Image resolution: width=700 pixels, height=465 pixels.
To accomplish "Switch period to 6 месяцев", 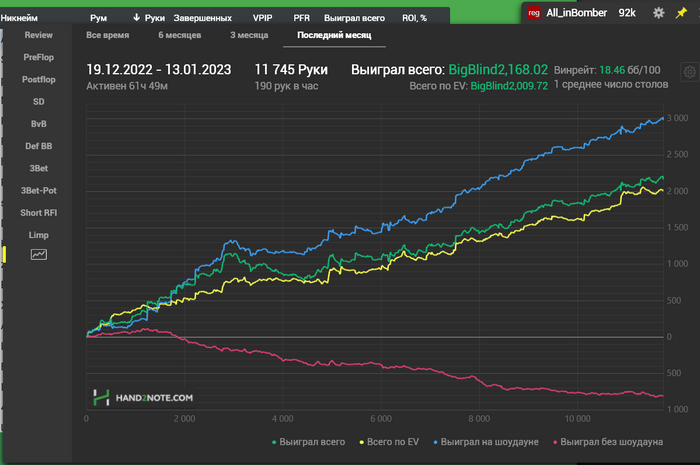I will pyautogui.click(x=179, y=35).
